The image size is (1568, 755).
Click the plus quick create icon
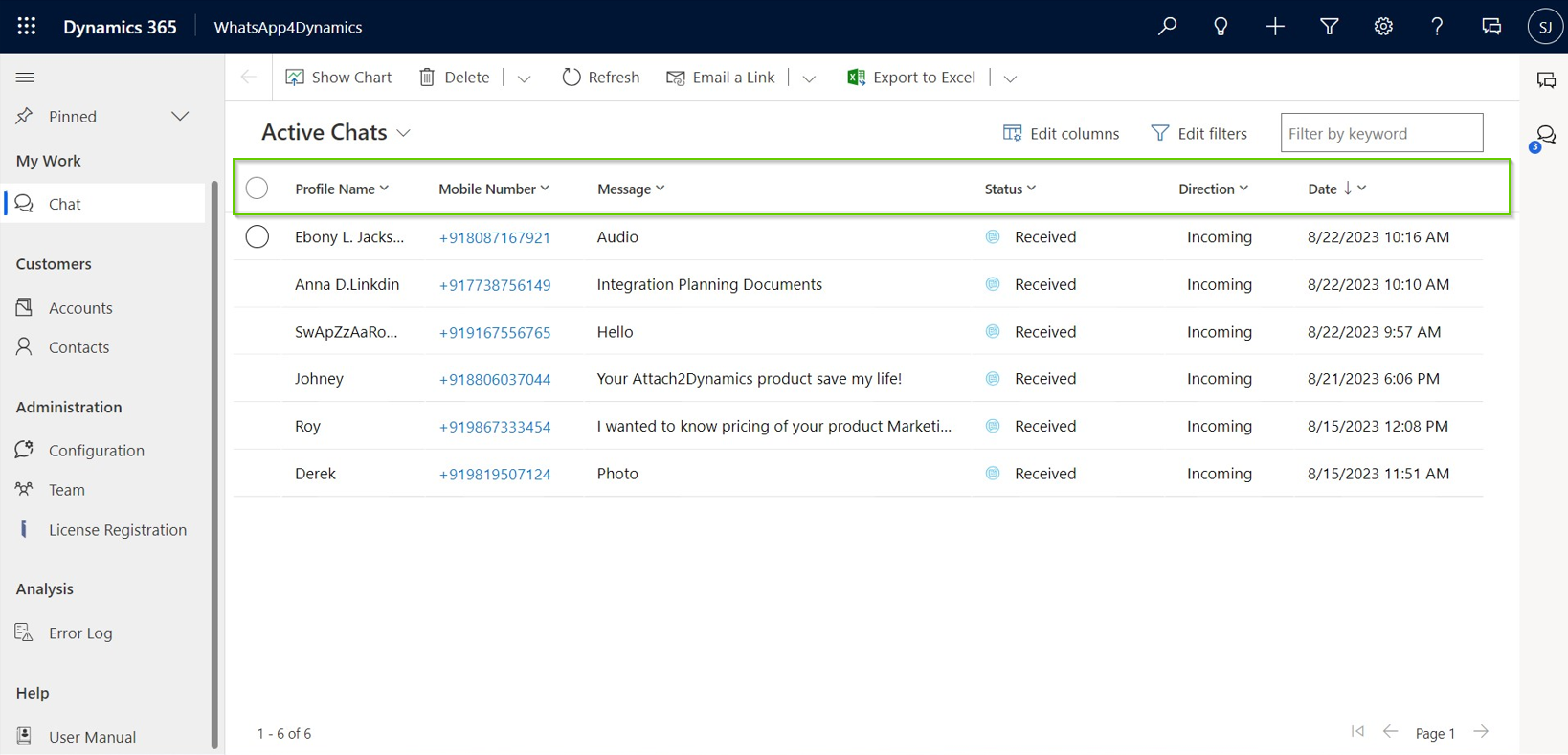coord(1275,26)
